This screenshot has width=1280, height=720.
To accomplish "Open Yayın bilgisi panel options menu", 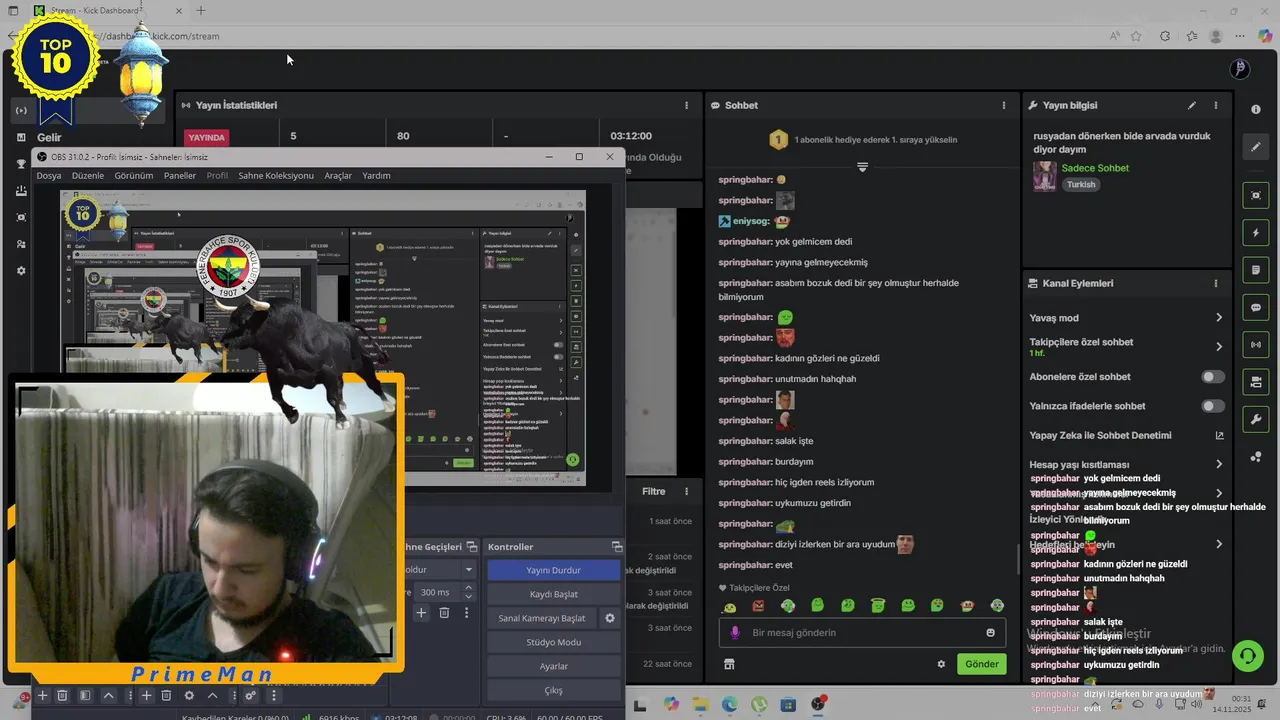I will (1216, 105).
